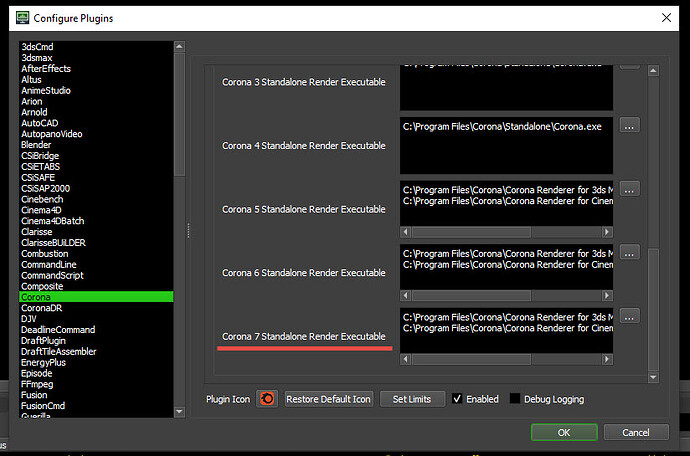This screenshot has height=456, width=690.
Task: Select FusionCmd plugin
Action: [96, 406]
